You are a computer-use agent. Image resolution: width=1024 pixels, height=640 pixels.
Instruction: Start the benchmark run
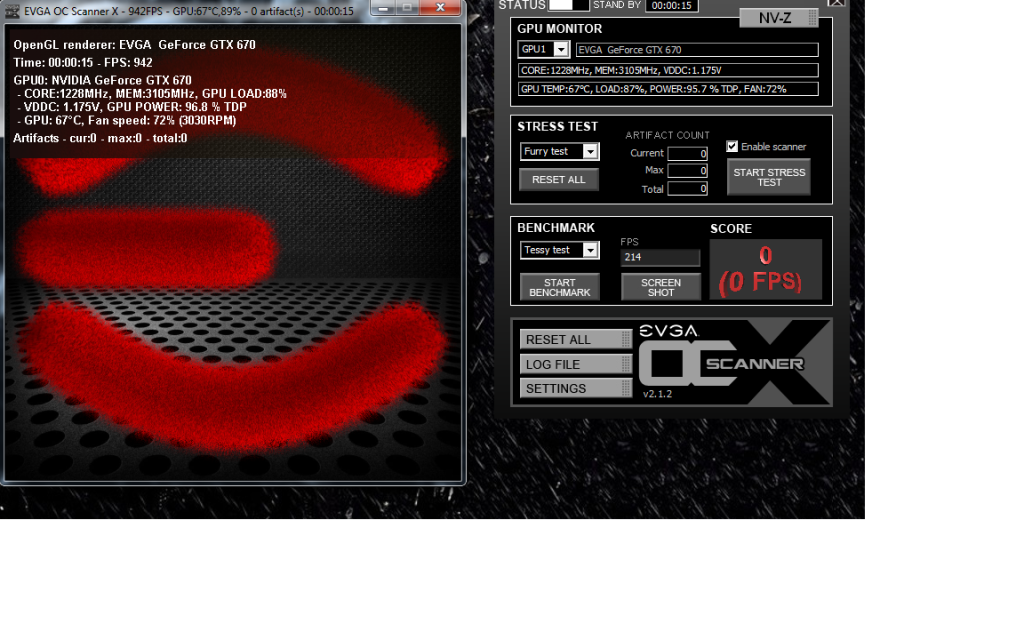pos(560,287)
